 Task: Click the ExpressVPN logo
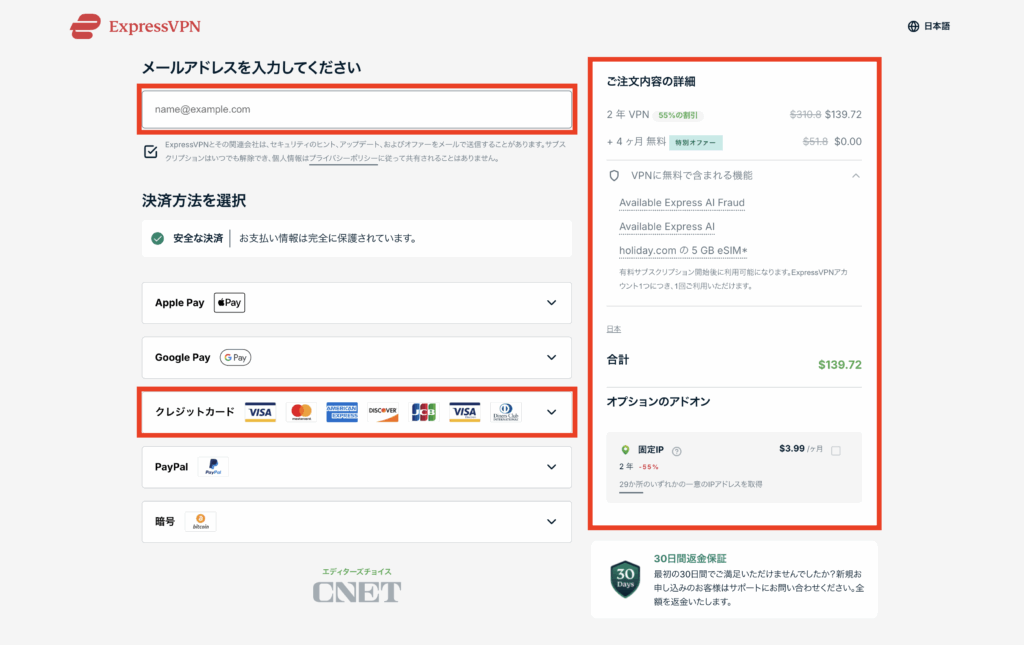135,27
